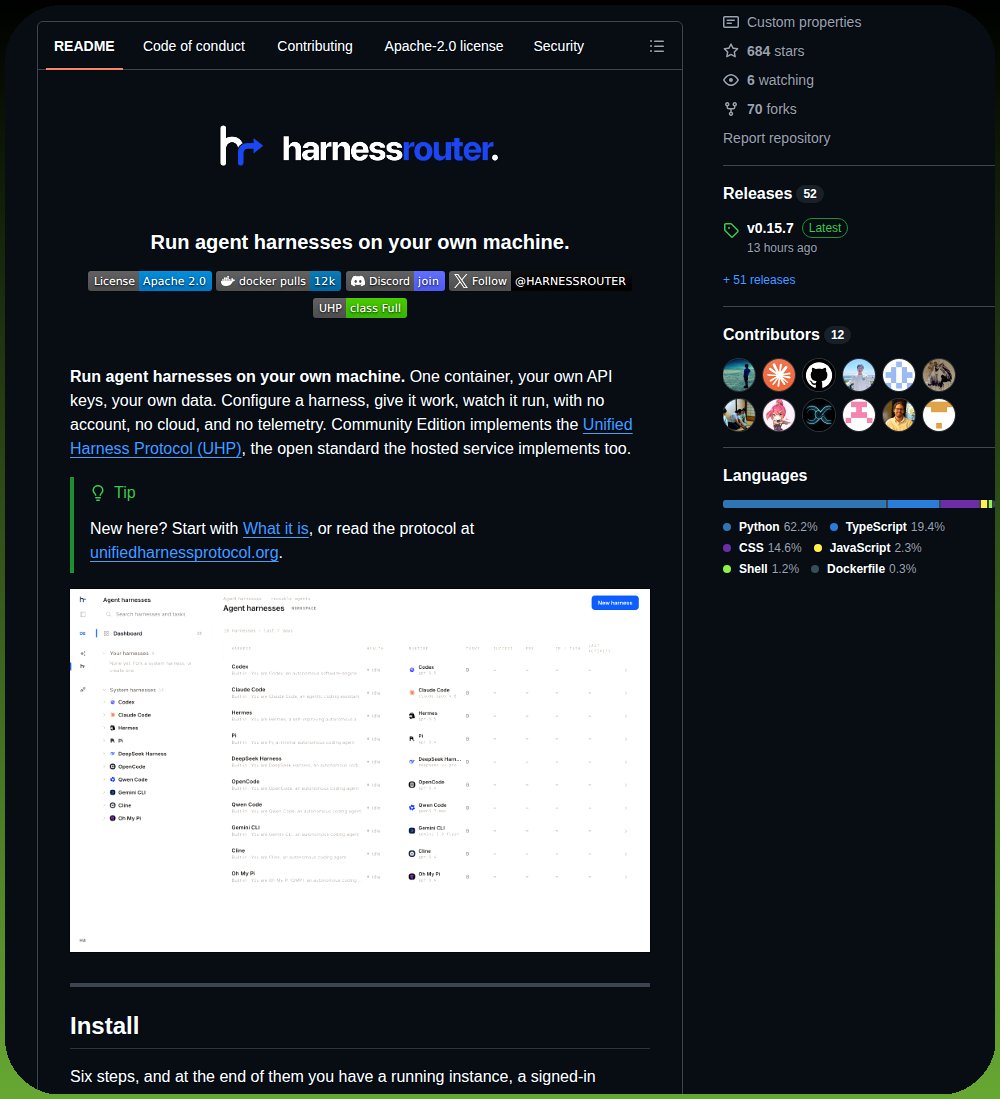
Task: Open first avatar in second contributor row
Action: click(739, 415)
